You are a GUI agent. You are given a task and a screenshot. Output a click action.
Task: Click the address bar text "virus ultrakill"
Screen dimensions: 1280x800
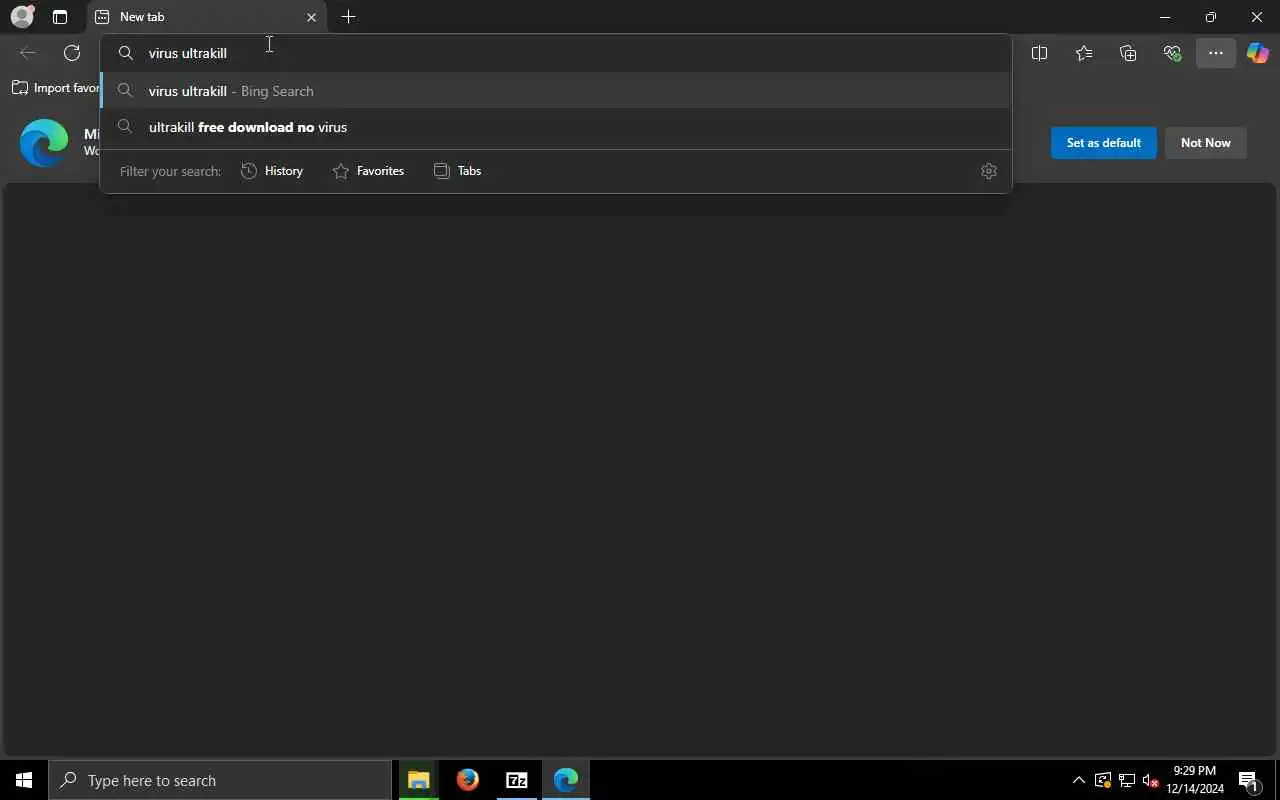point(188,53)
